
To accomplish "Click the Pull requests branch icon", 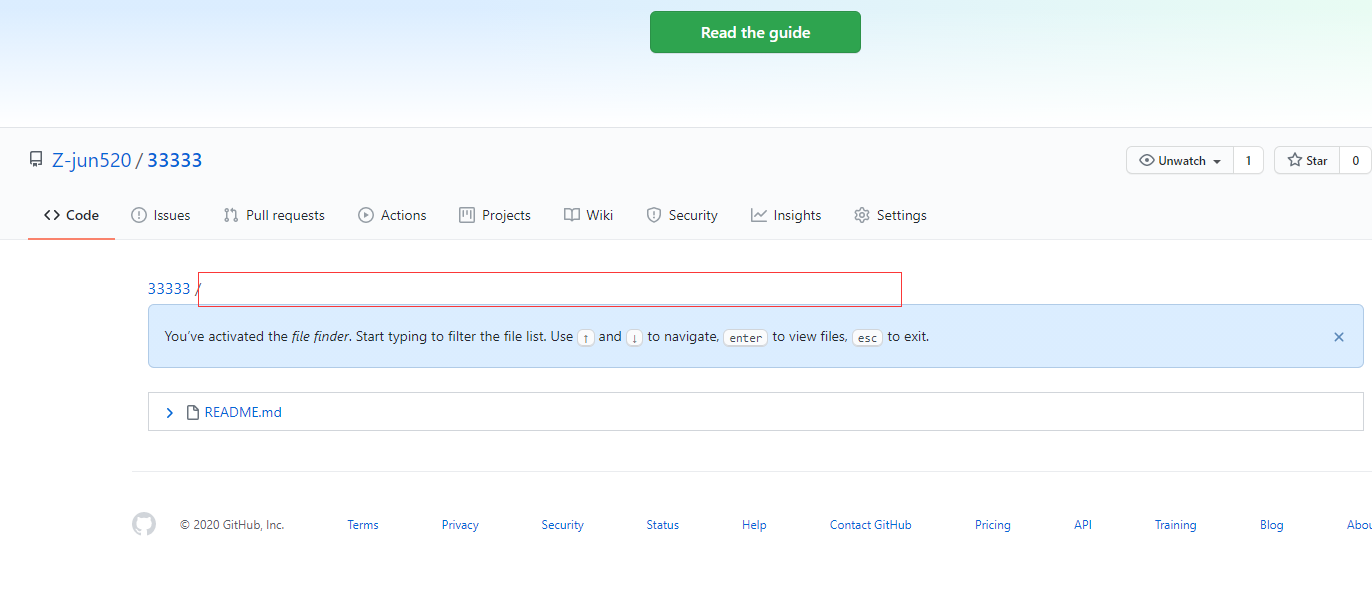I will pos(231,215).
